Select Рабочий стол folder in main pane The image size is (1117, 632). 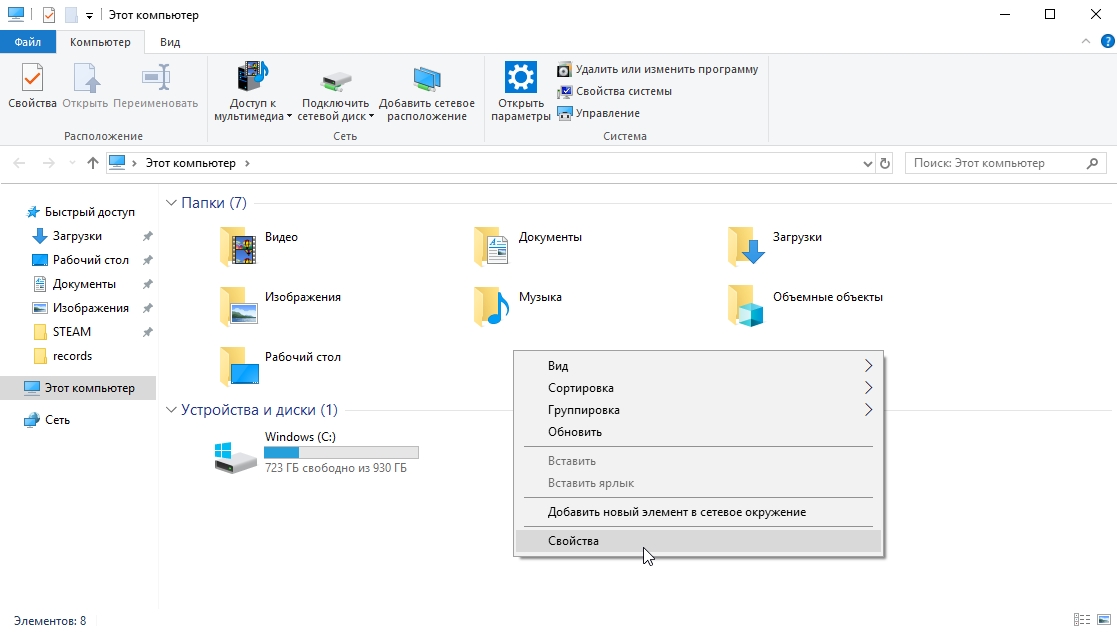point(281,366)
